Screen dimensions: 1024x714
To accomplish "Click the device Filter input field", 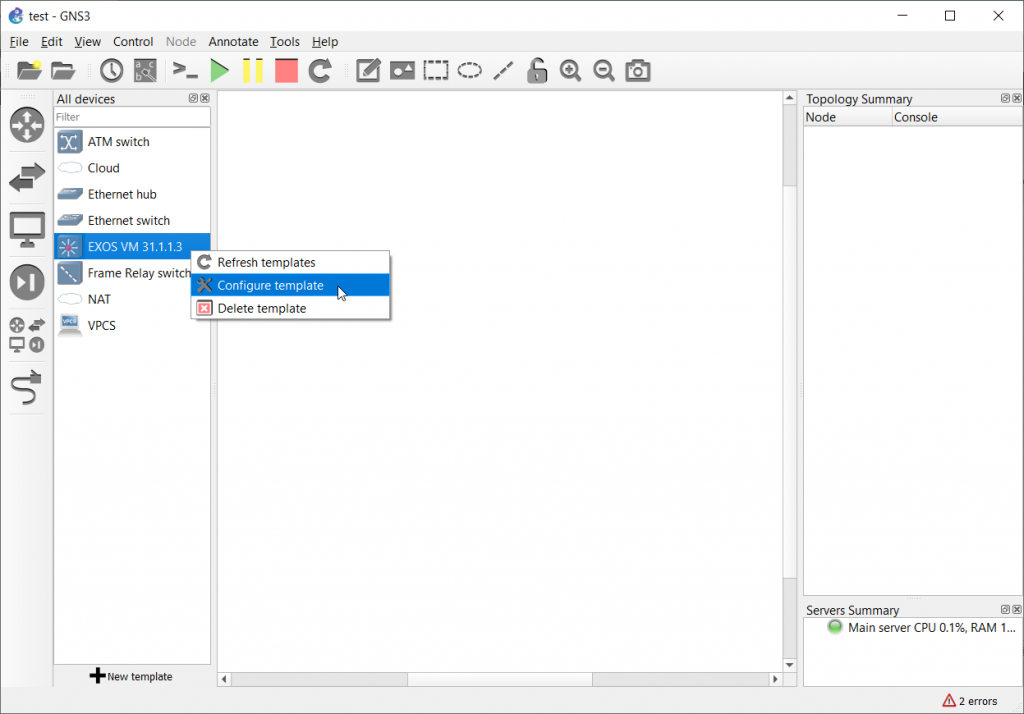I will (x=132, y=117).
